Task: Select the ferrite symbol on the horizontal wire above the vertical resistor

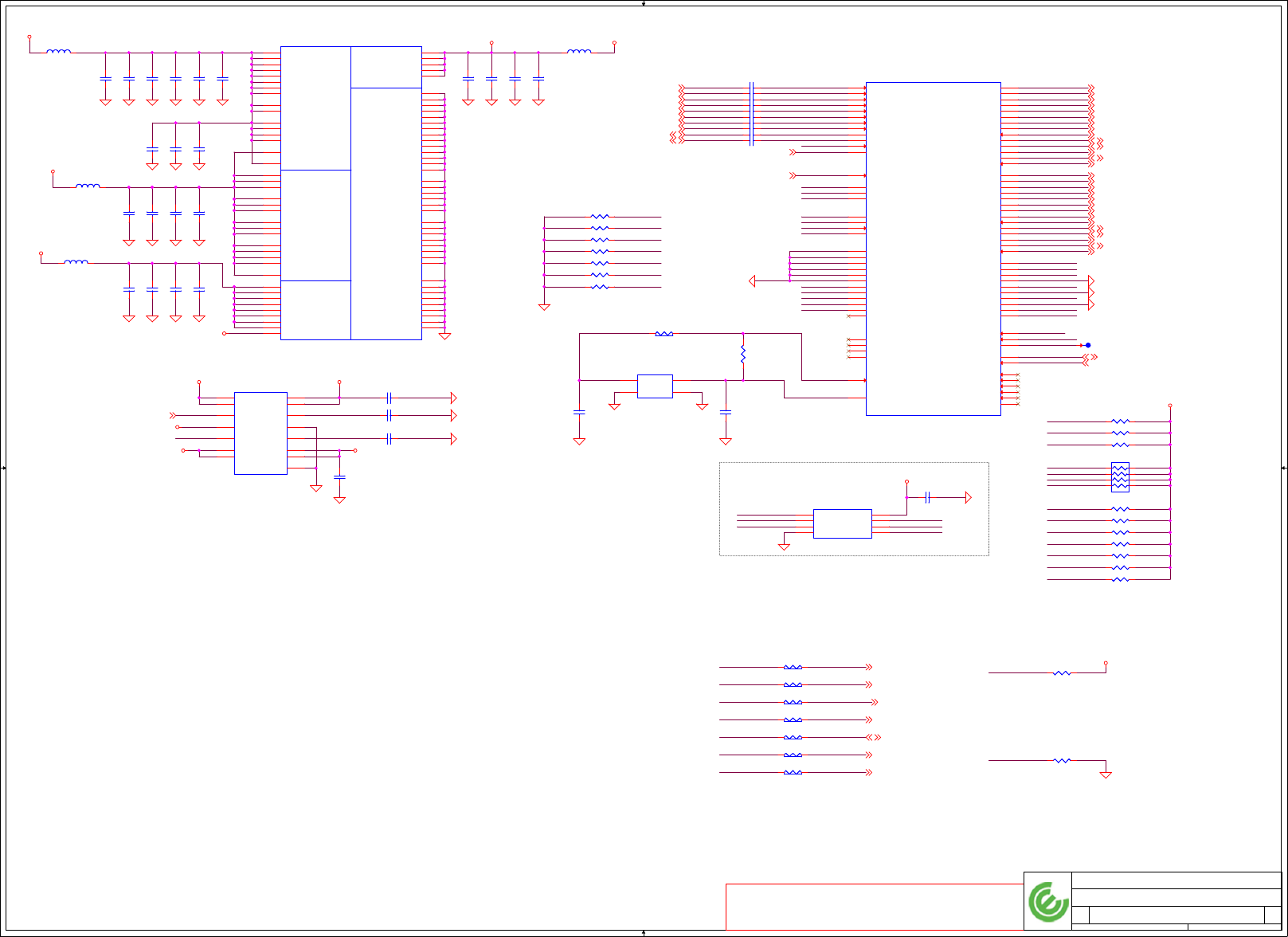Action: click(664, 334)
